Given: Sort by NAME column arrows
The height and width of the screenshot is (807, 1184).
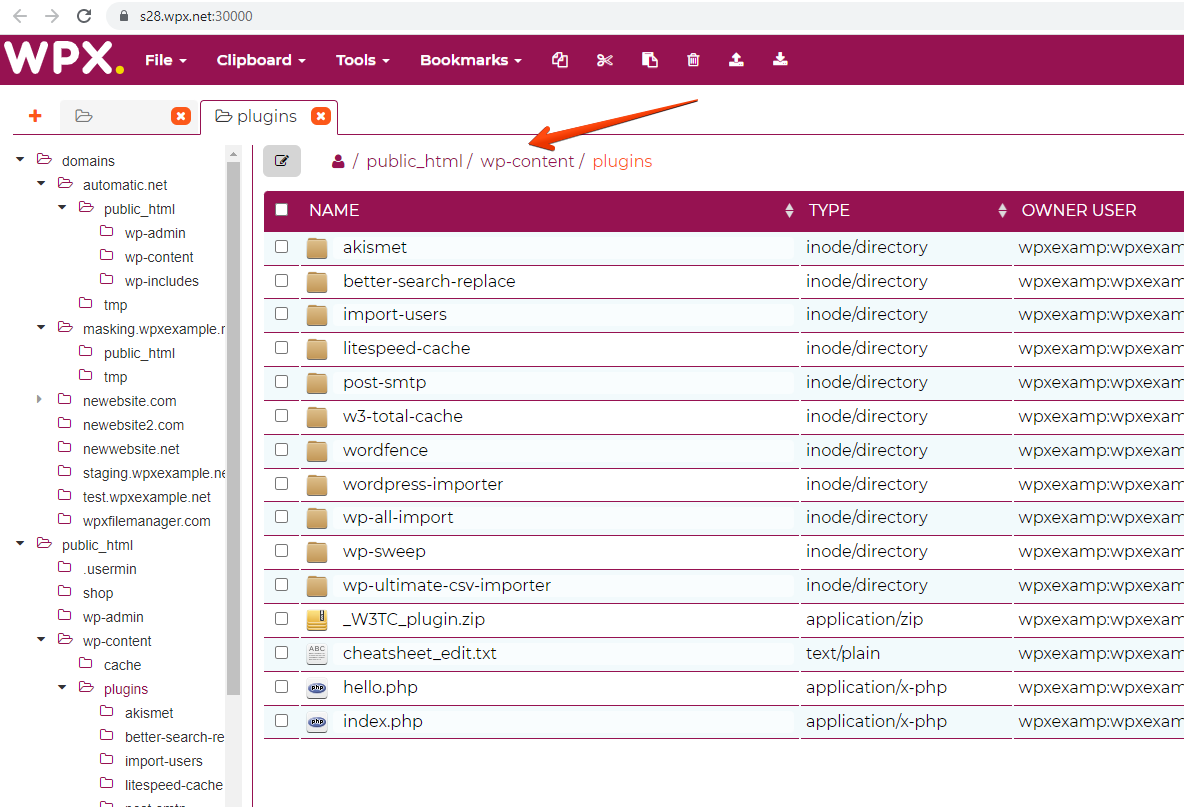Looking at the screenshot, I should [x=789, y=211].
